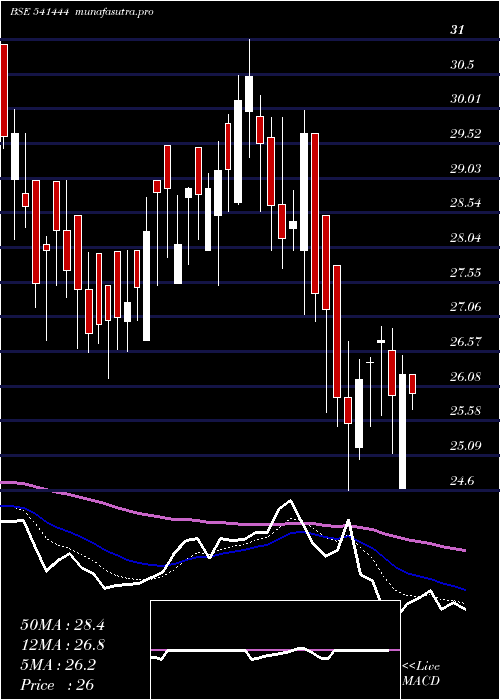500x700 pixels.
Task: Click the 25.58 price axis label
Action: [465, 411]
